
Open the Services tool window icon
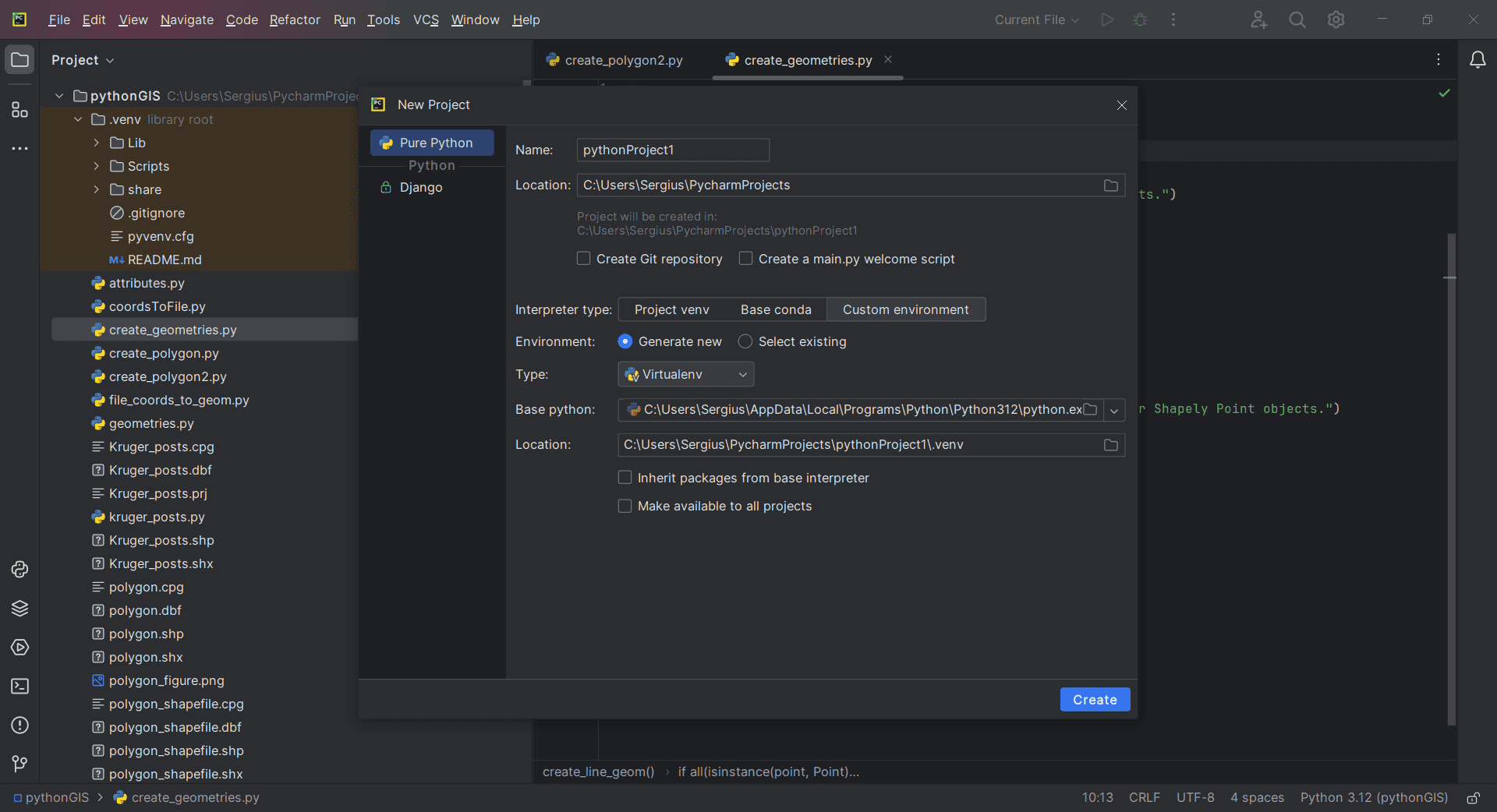point(19,648)
